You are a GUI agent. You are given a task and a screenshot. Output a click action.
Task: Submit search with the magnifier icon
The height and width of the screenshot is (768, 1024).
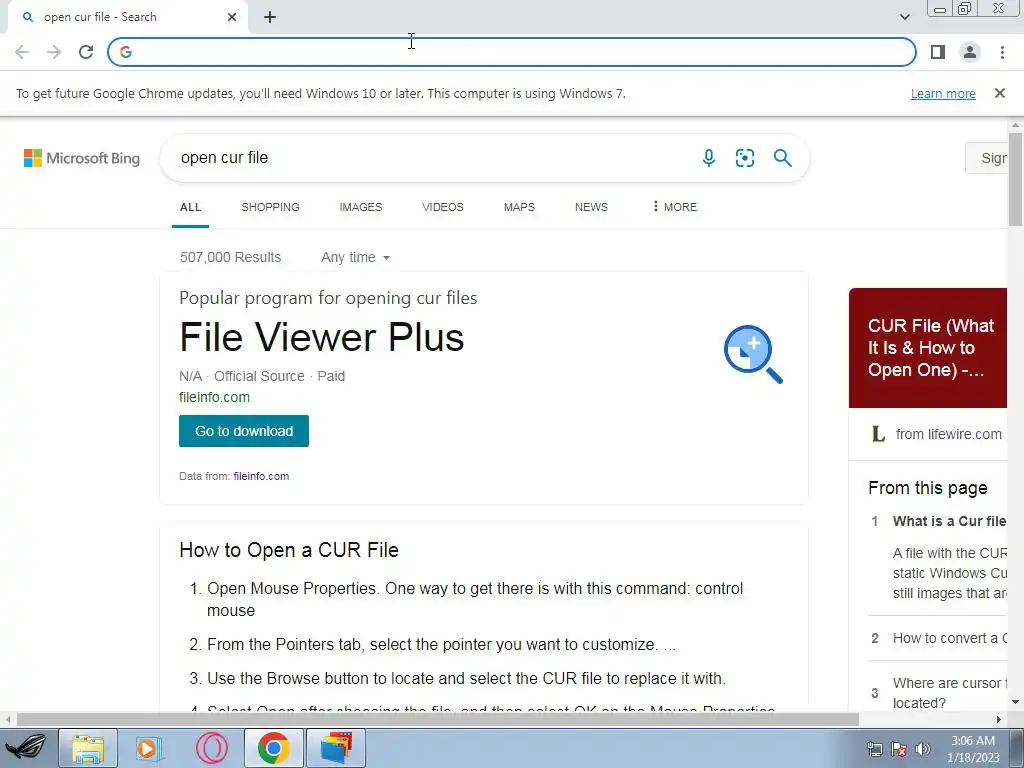[x=782, y=158]
